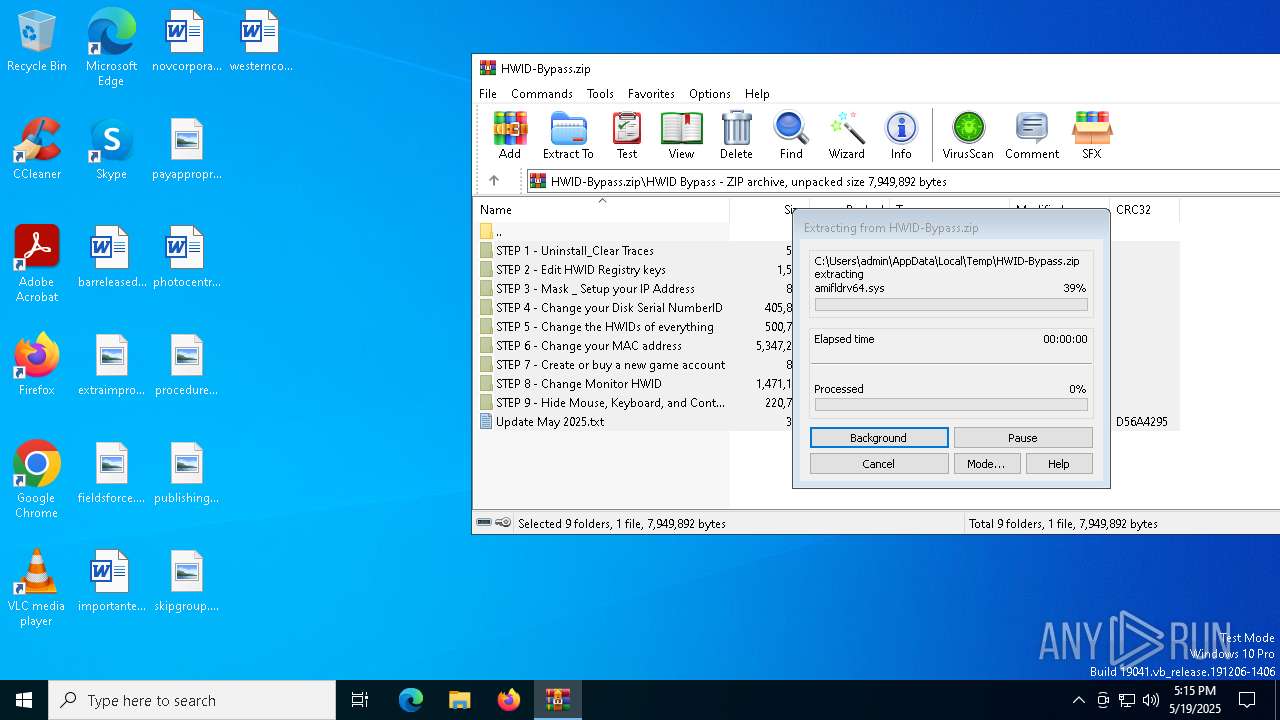Screen dimensions: 1280x720
Task: Click the Test archive icon
Action: point(627,135)
